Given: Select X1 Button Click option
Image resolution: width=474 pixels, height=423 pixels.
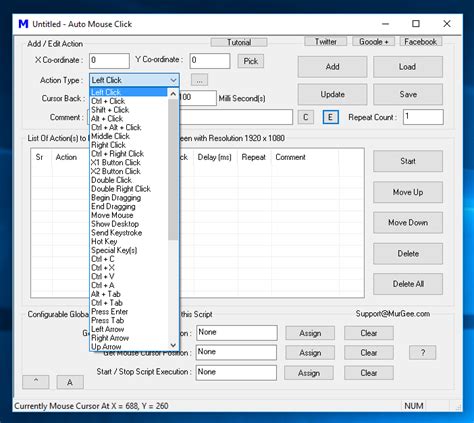Looking at the screenshot, I should [129, 162].
